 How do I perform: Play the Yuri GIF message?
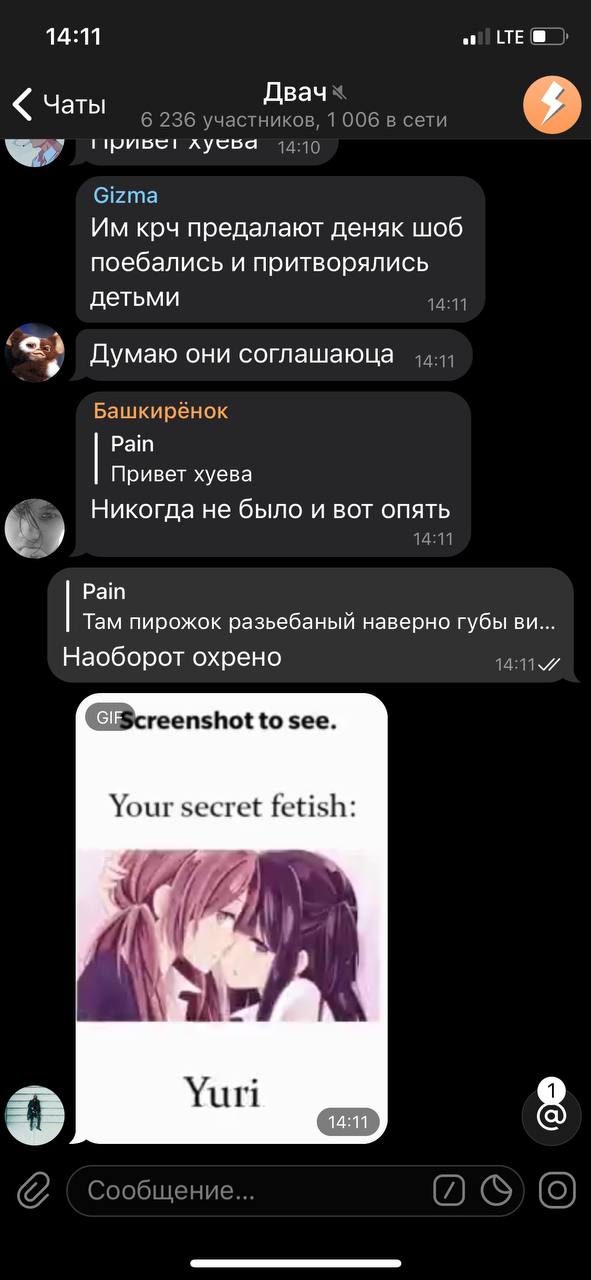pyautogui.click(x=232, y=918)
